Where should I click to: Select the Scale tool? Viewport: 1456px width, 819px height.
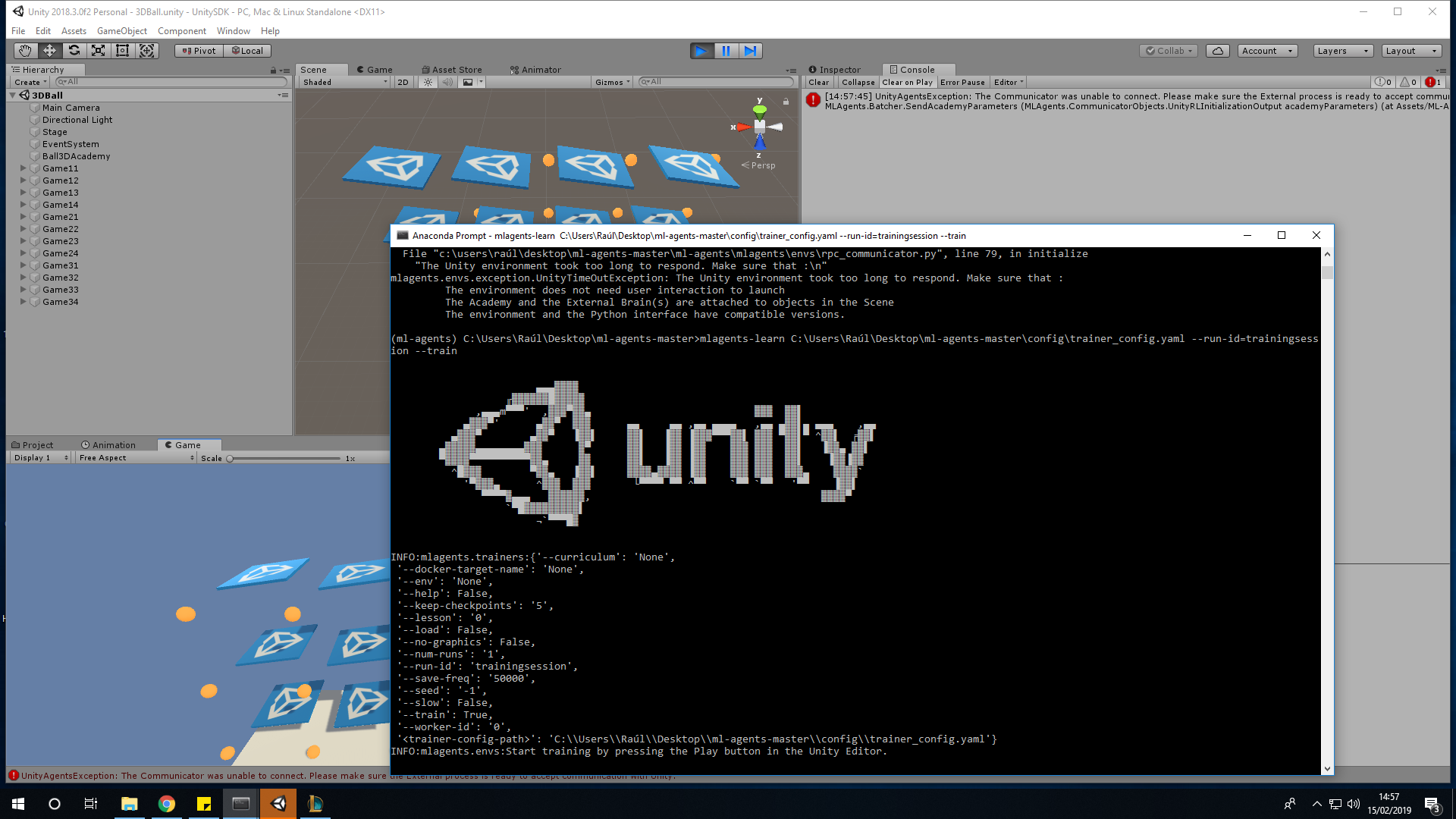pyautogui.click(x=98, y=50)
